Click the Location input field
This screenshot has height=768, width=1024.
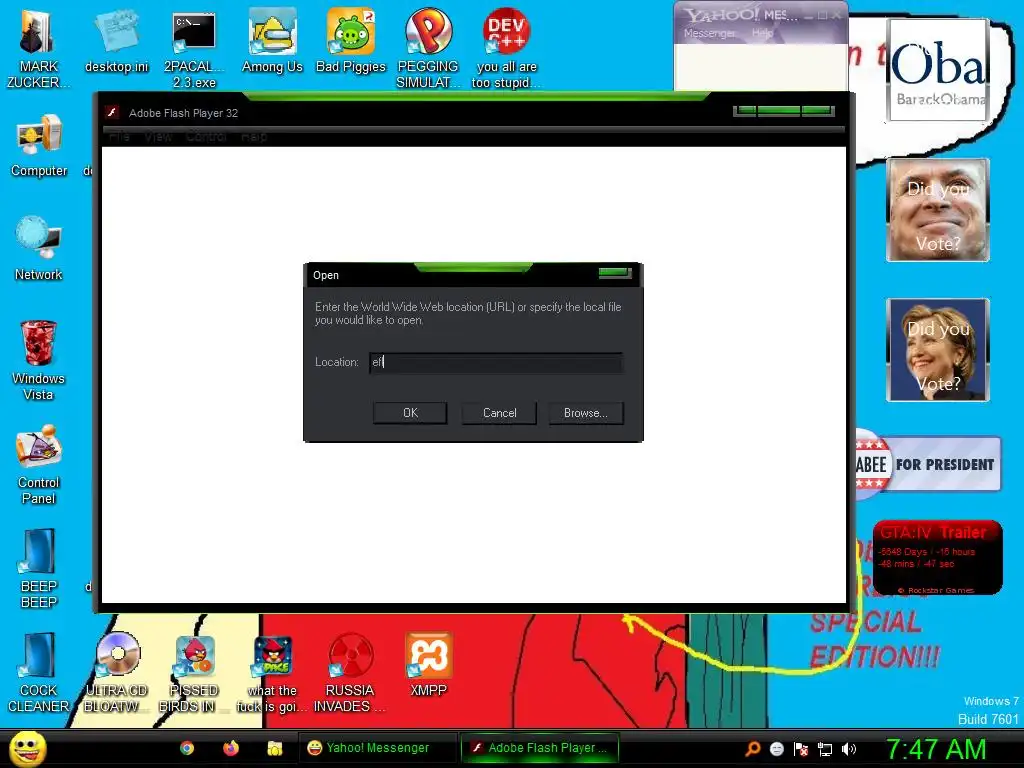(x=496, y=362)
